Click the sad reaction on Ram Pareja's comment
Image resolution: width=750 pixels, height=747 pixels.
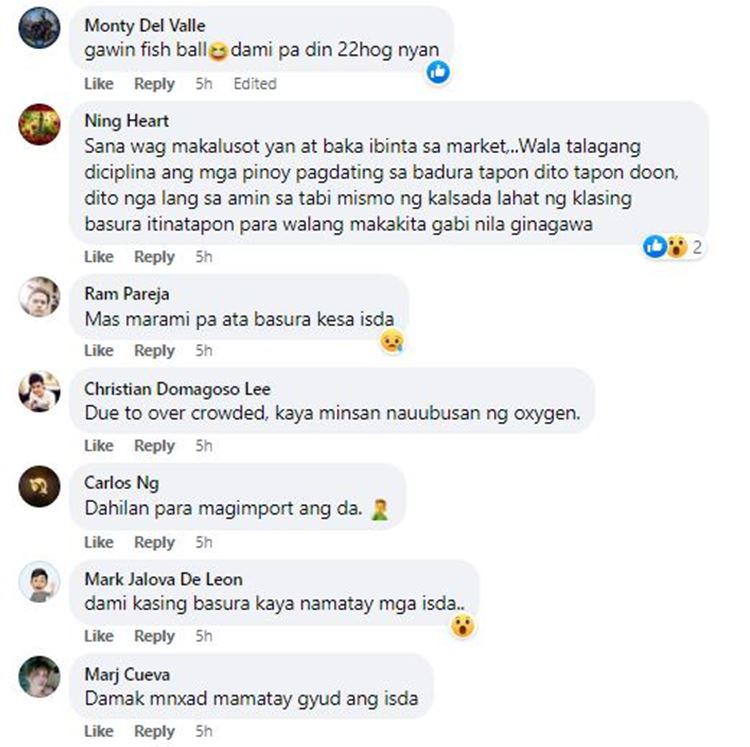[392, 341]
